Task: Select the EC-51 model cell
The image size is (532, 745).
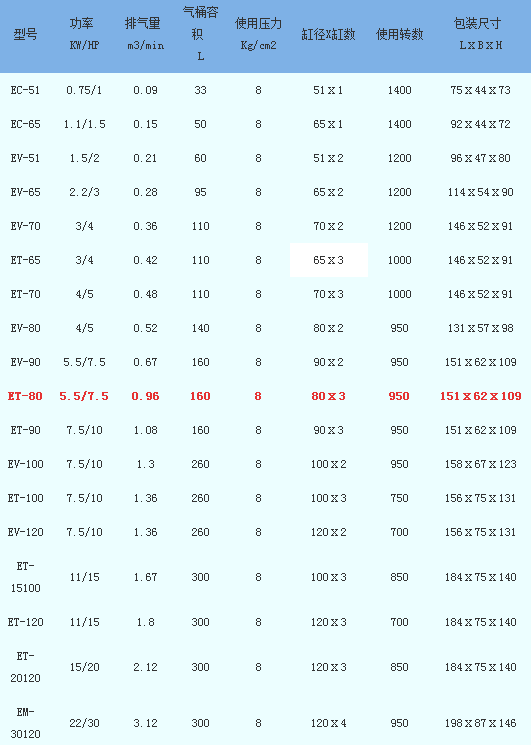Action: pos(25,90)
